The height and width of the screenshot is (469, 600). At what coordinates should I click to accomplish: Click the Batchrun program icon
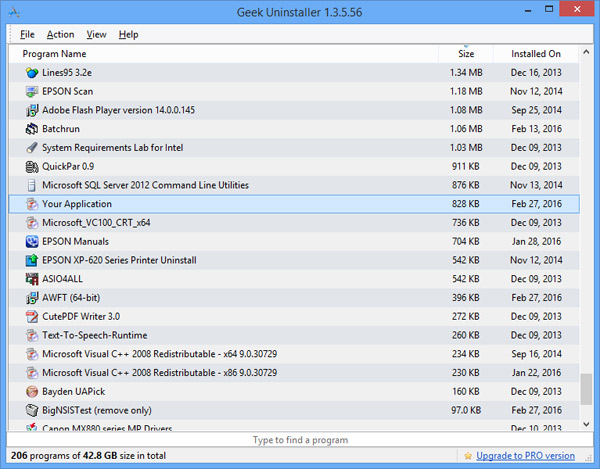[31, 129]
